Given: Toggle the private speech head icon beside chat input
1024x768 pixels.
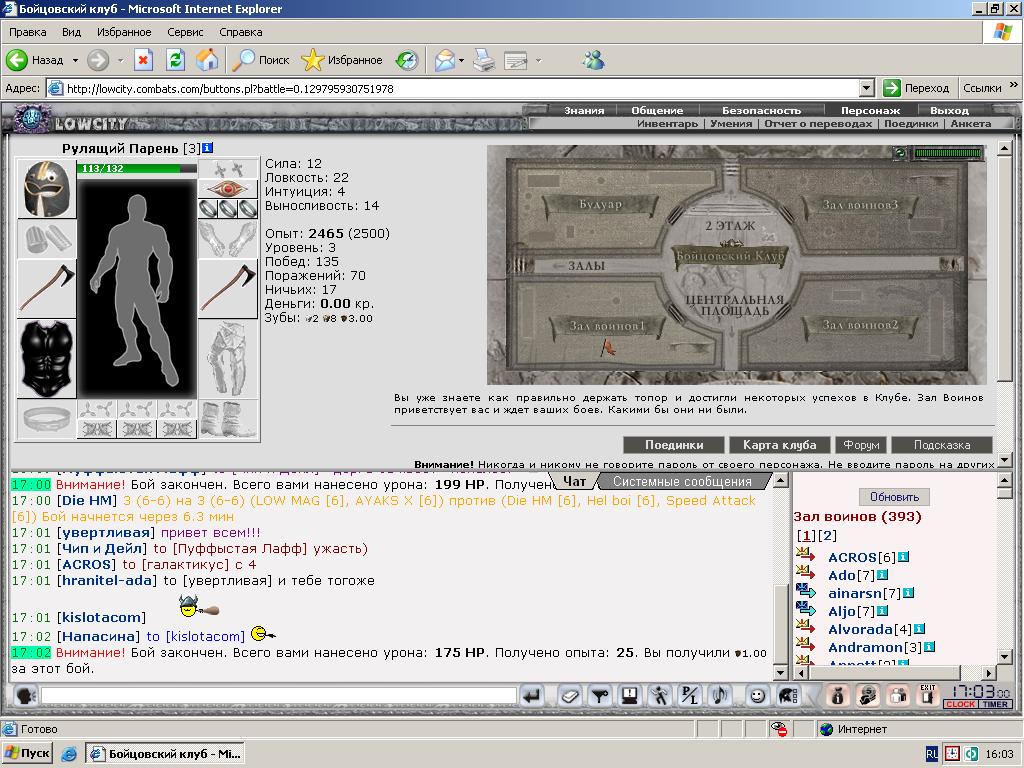Looking at the screenshot, I should click(25, 696).
